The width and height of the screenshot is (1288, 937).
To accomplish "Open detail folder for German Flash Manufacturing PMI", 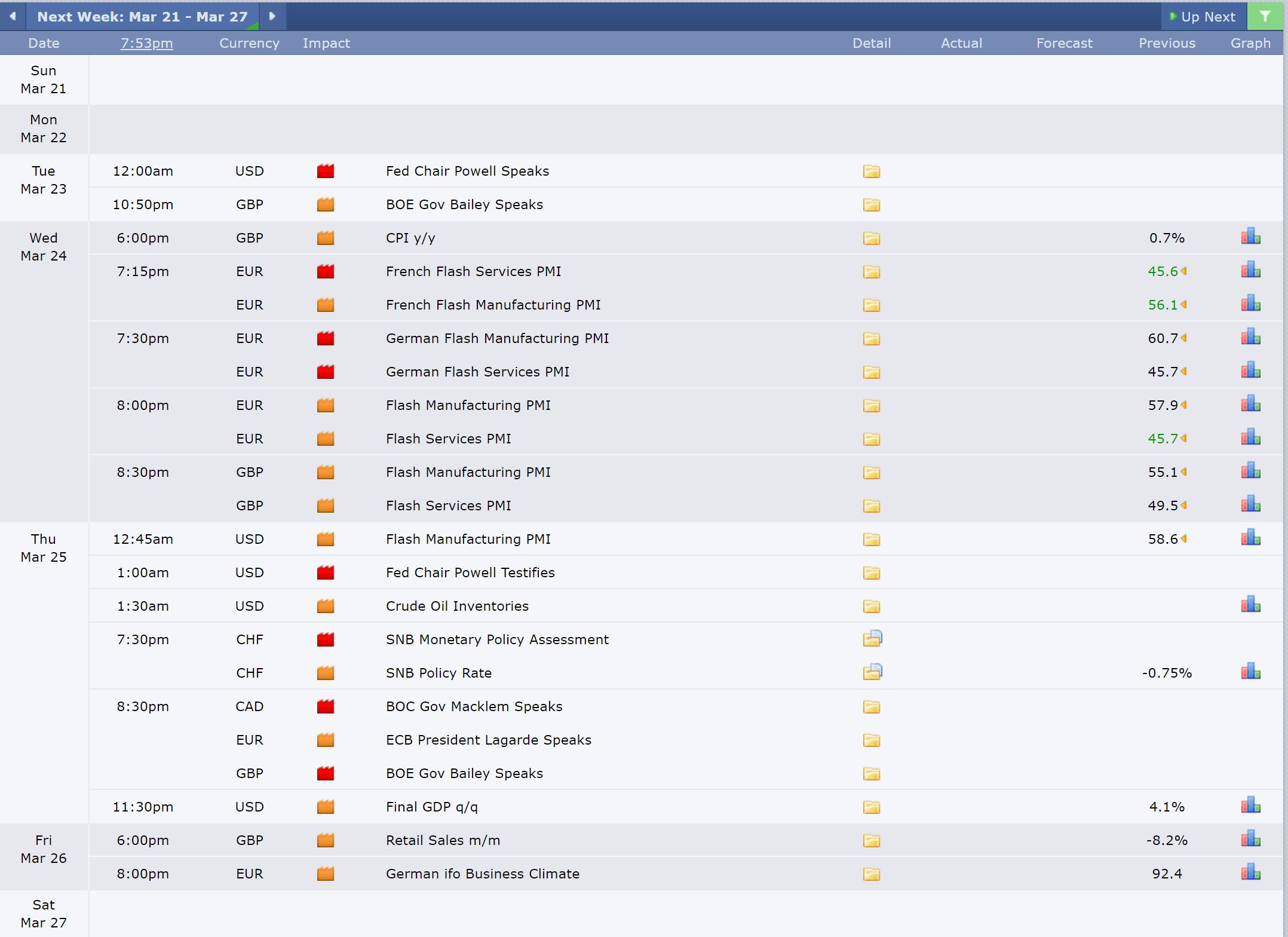I will coord(871,339).
